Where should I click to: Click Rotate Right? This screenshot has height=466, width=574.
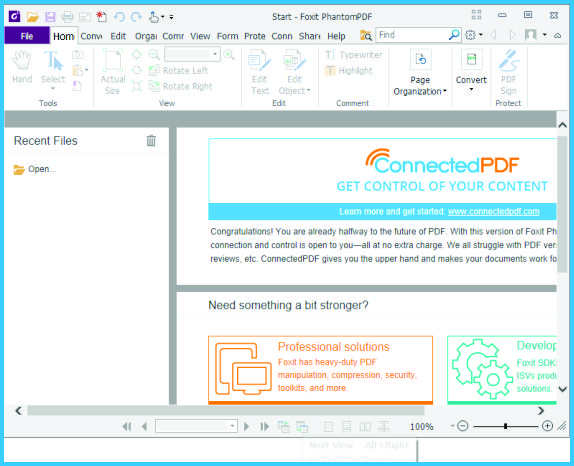tap(181, 86)
